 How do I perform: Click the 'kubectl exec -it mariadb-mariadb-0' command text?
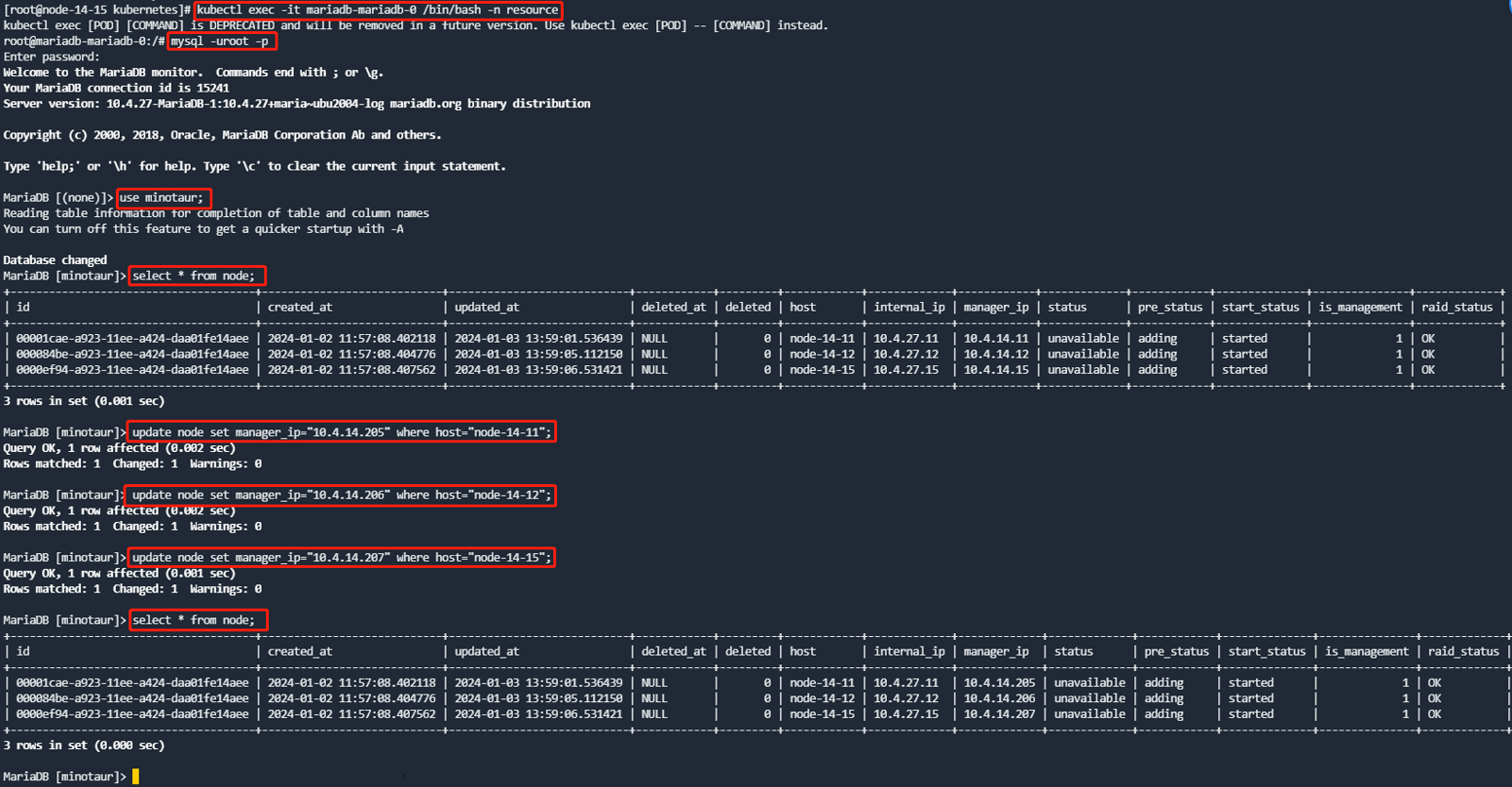pos(379,10)
